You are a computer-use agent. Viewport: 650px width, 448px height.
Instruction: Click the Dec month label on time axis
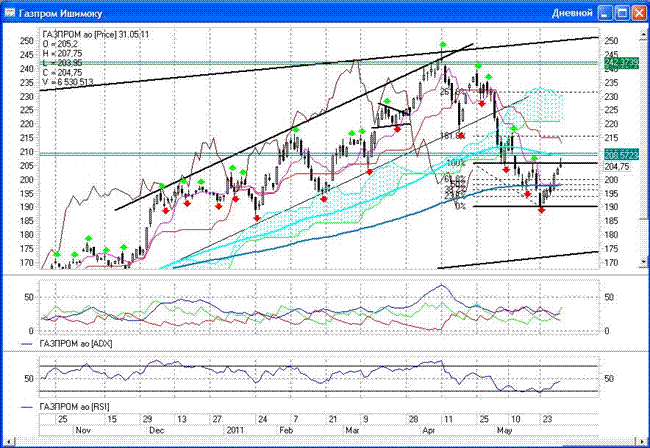[x=157, y=430]
